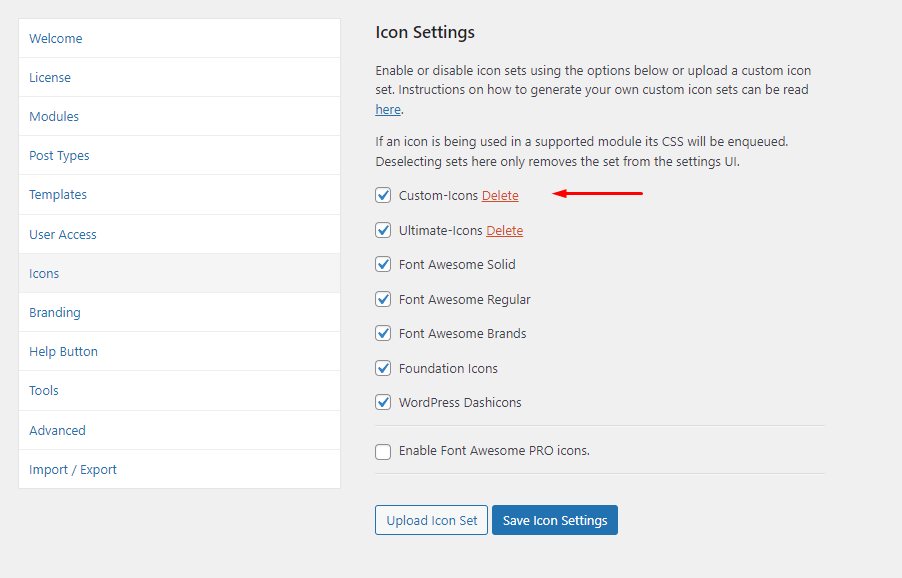Toggle the Font Awesome Solid checkbox
This screenshot has width=902, height=578.
click(383, 264)
